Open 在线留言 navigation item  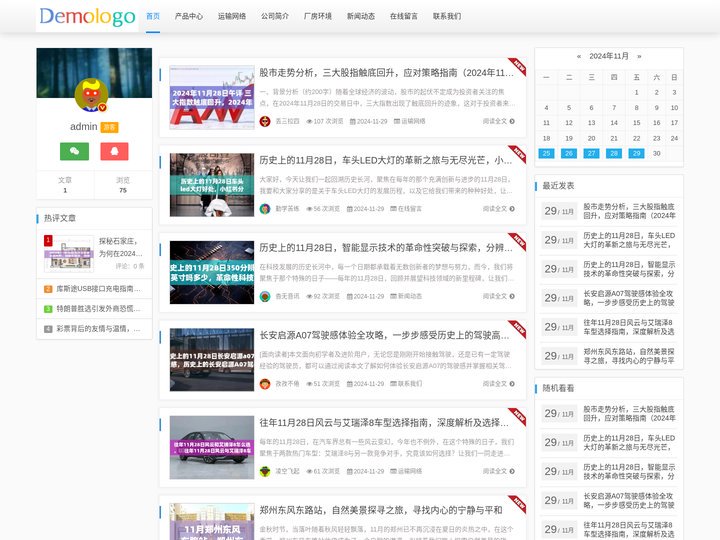(x=404, y=16)
